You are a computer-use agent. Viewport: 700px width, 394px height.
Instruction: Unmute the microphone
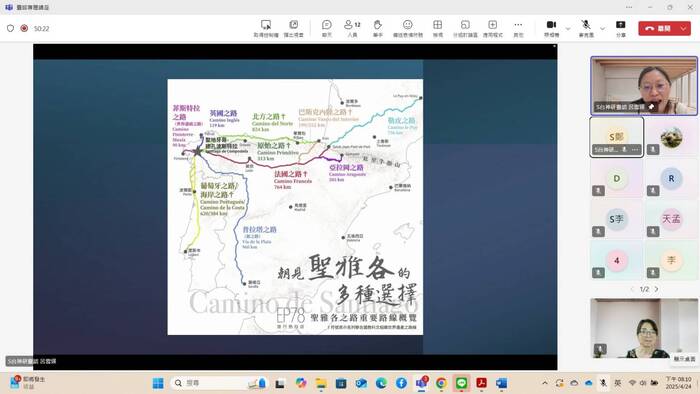coord(586,28)
